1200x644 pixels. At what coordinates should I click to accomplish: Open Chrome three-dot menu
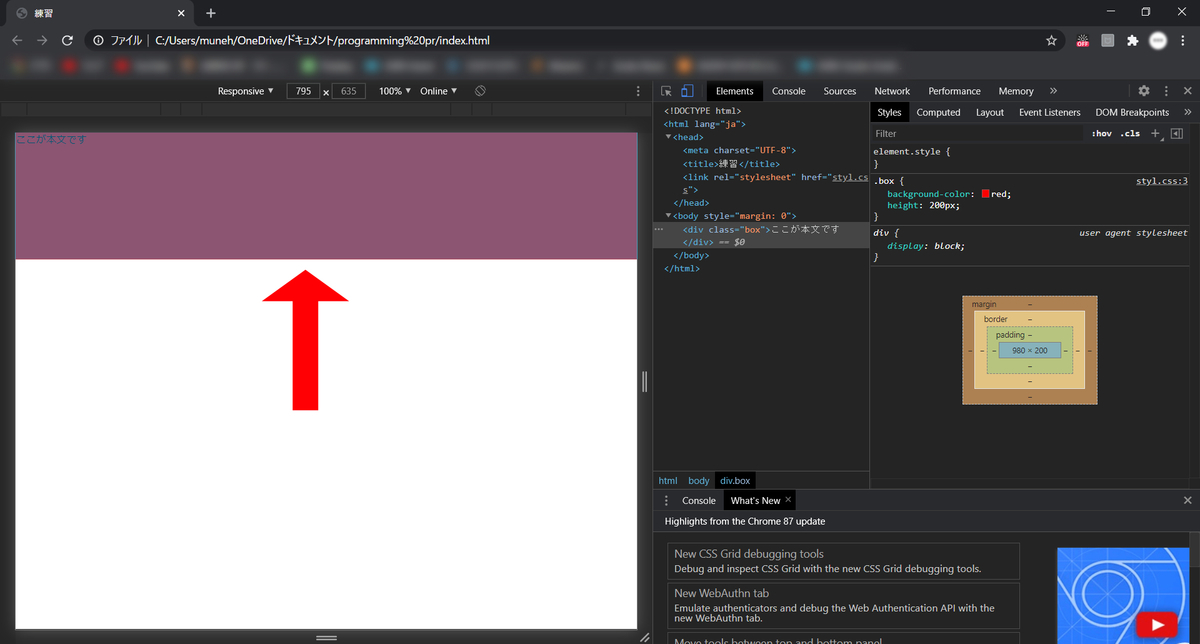click(x=1184, y=41)
